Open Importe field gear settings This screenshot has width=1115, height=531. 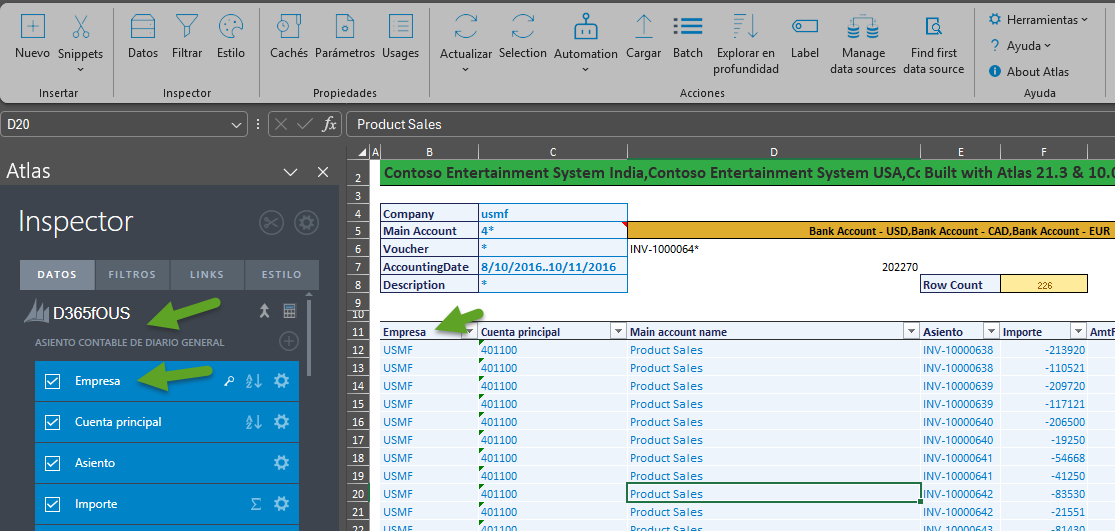(x=282, y=505)
